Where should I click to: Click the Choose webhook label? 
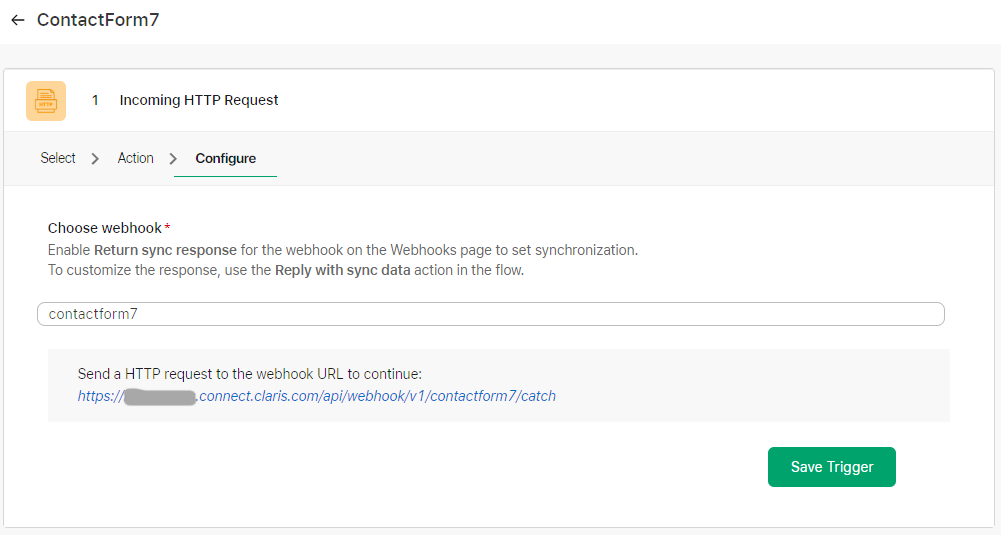(105, 228)
